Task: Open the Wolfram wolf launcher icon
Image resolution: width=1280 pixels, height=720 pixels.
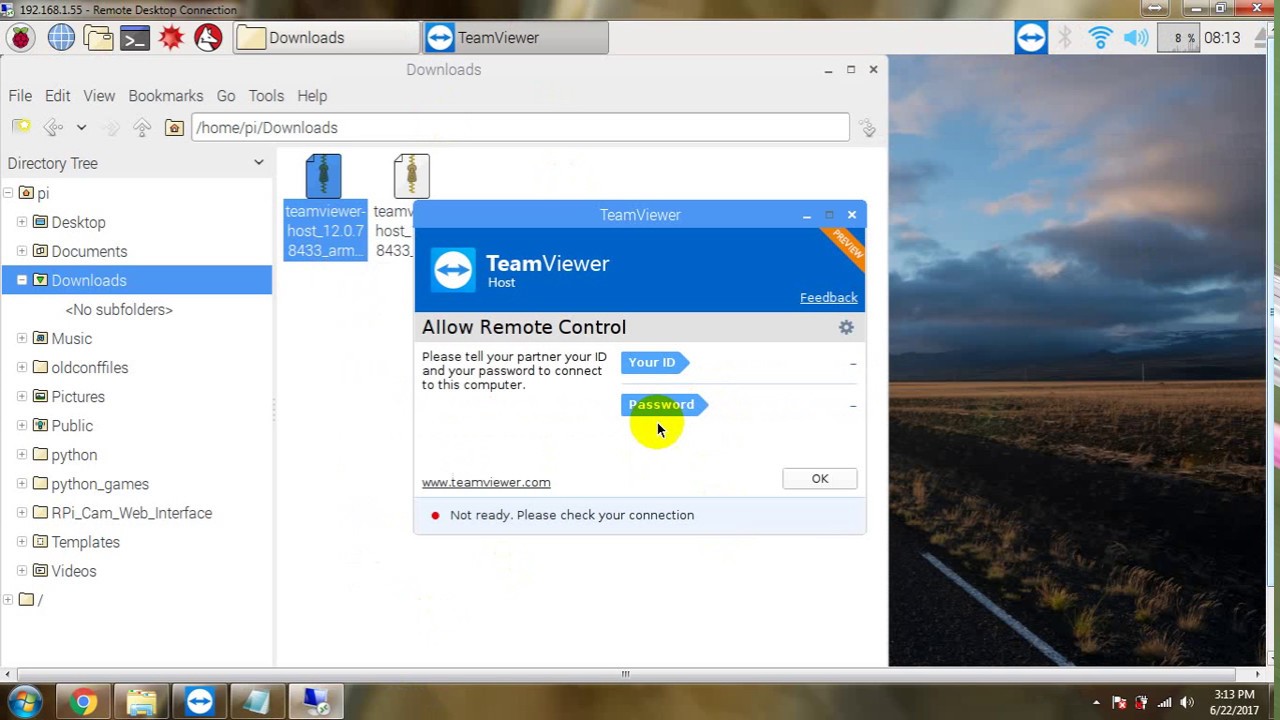Action: coord(208,38)
